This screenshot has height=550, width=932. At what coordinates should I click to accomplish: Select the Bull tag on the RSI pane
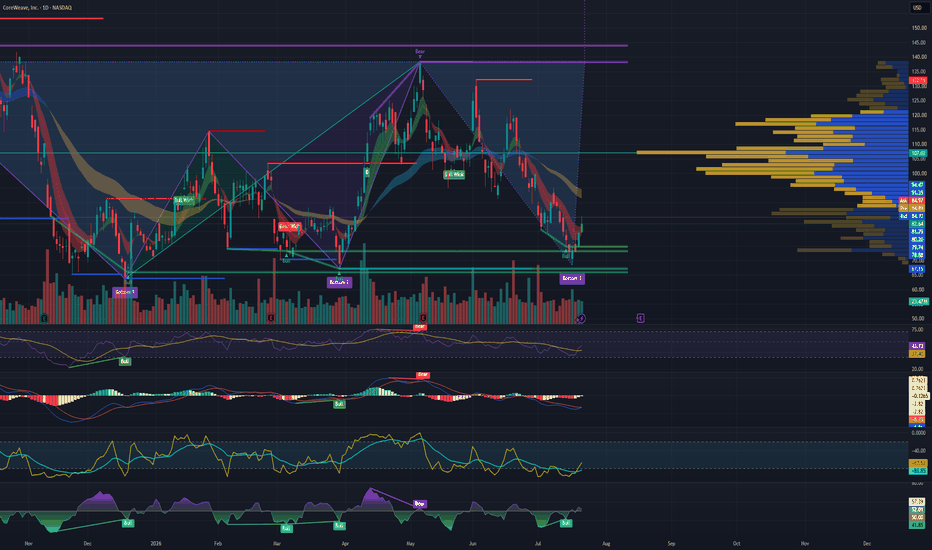click(x=125, y=362)
